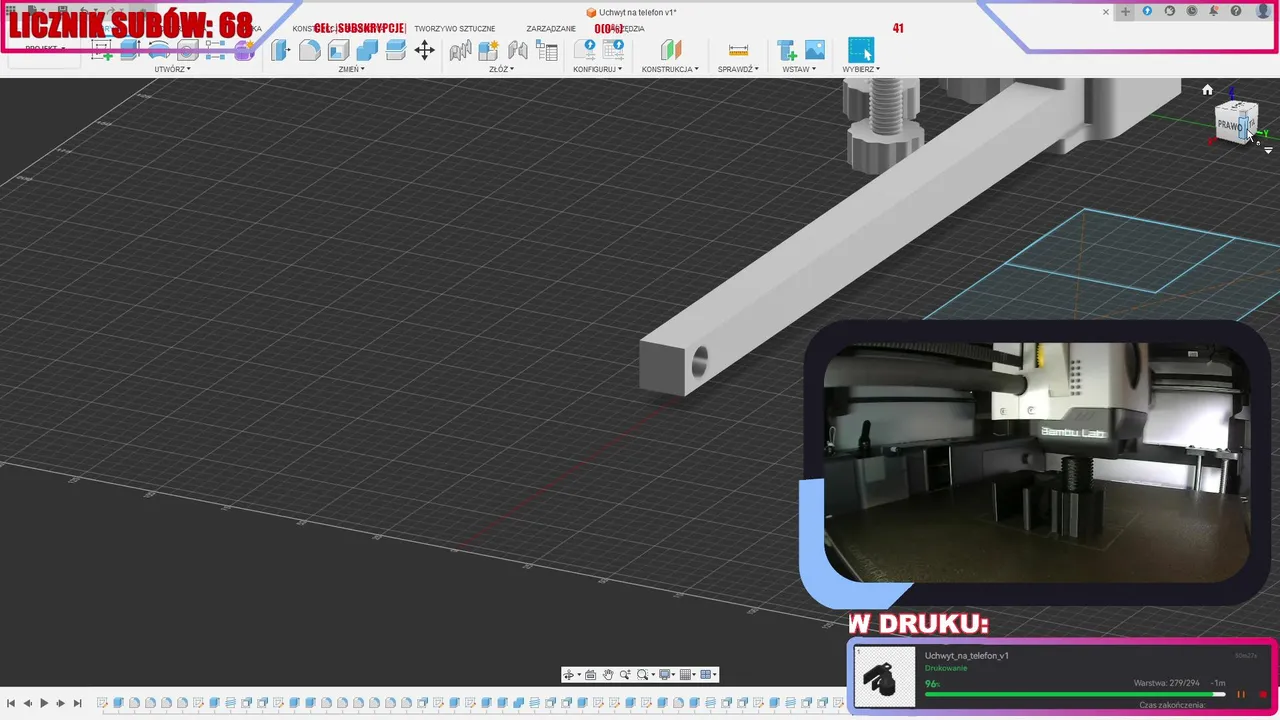
Task: Expand the KONFIGURUJ dropdown
Action: pyautogui.click(x=598, y=69)
